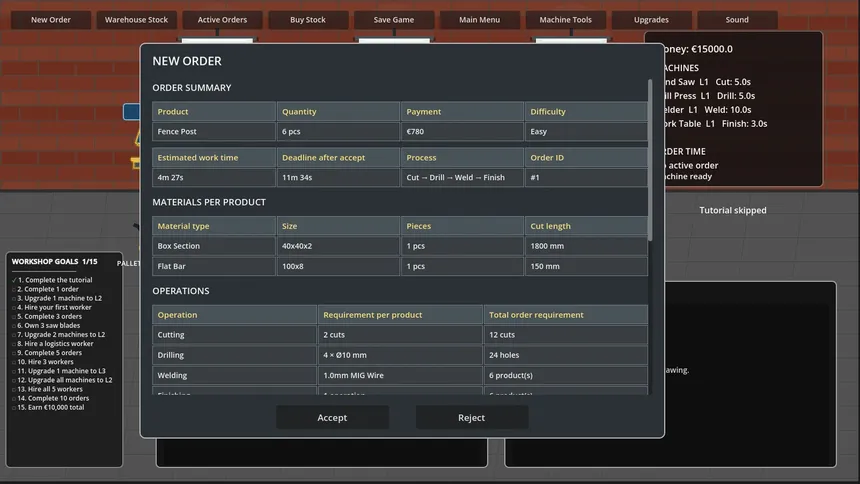Screen dimensions: 860x484
Task: Select the Fence Post product cell
Action: point(214,132)
